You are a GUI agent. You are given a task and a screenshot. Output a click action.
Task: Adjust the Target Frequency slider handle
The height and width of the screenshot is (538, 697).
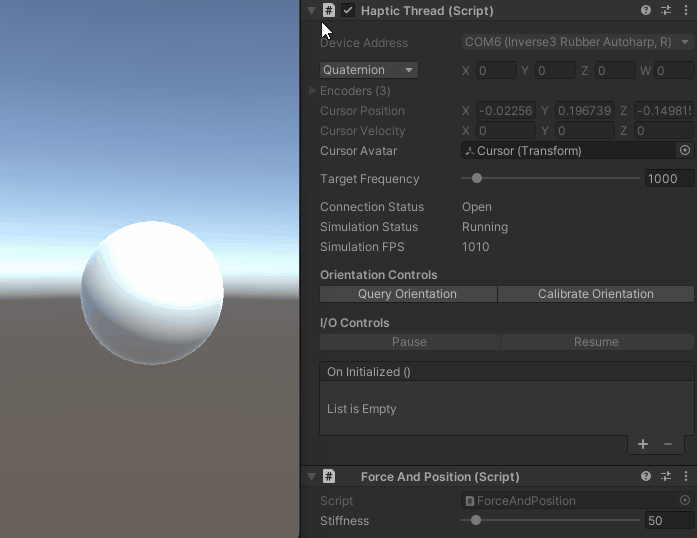(x=477, y=178)
